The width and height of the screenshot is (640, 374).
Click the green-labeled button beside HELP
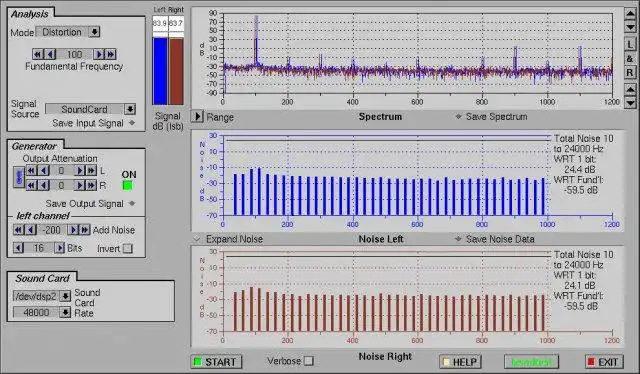coord(531,362)
